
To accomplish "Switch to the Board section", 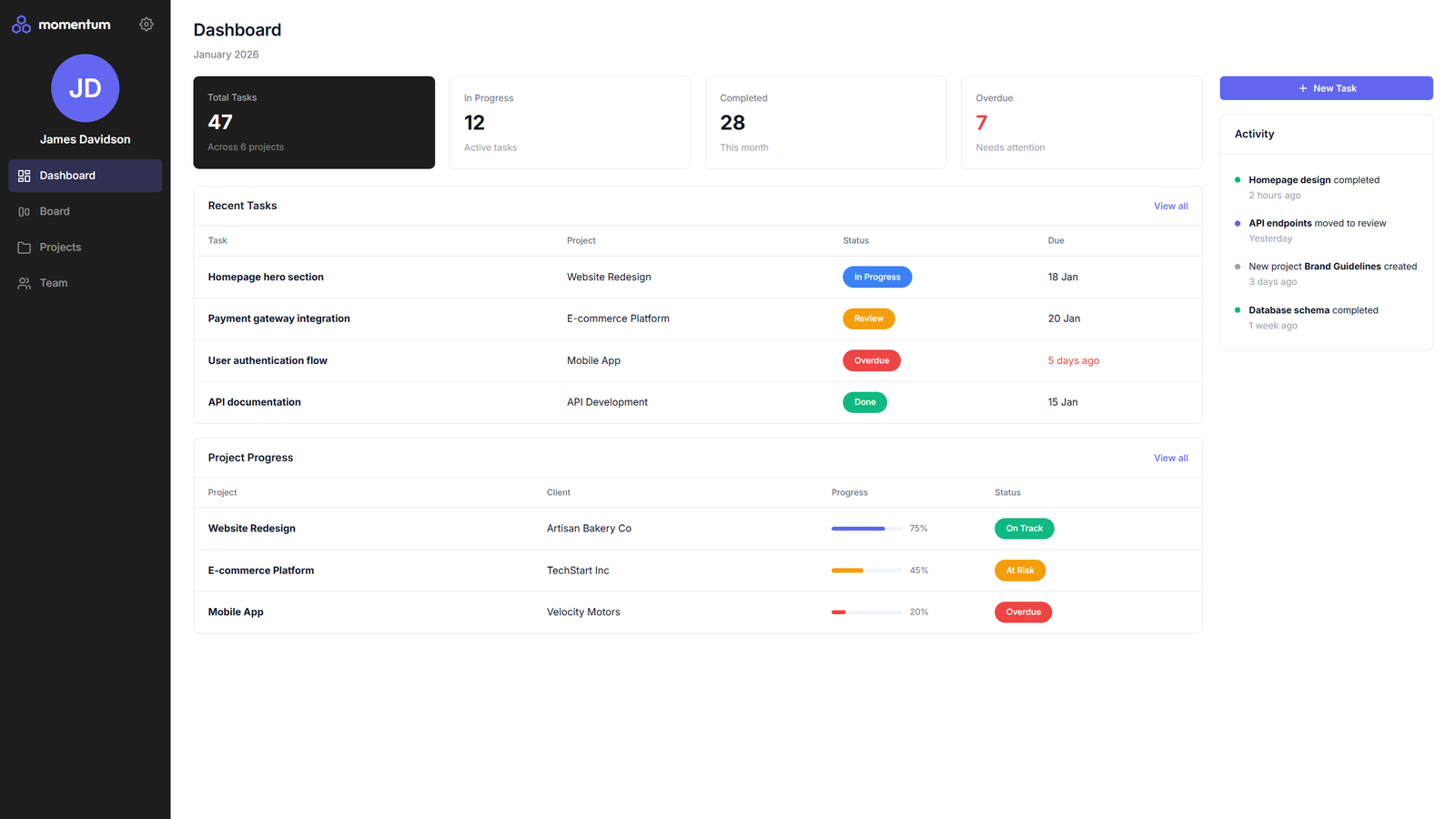I will click(x=55, y=211).
